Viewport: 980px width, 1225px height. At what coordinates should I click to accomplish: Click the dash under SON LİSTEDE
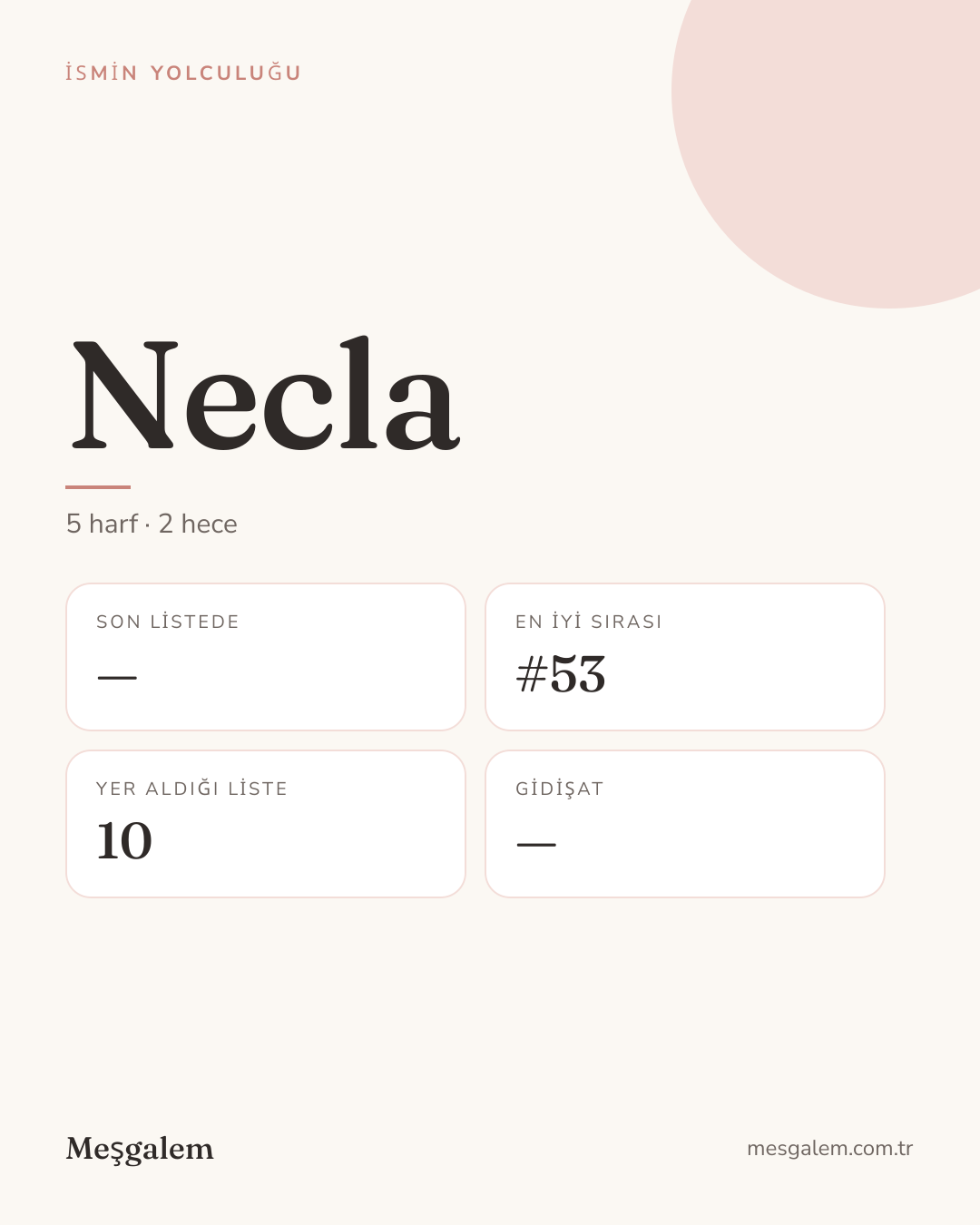[117, 678]
